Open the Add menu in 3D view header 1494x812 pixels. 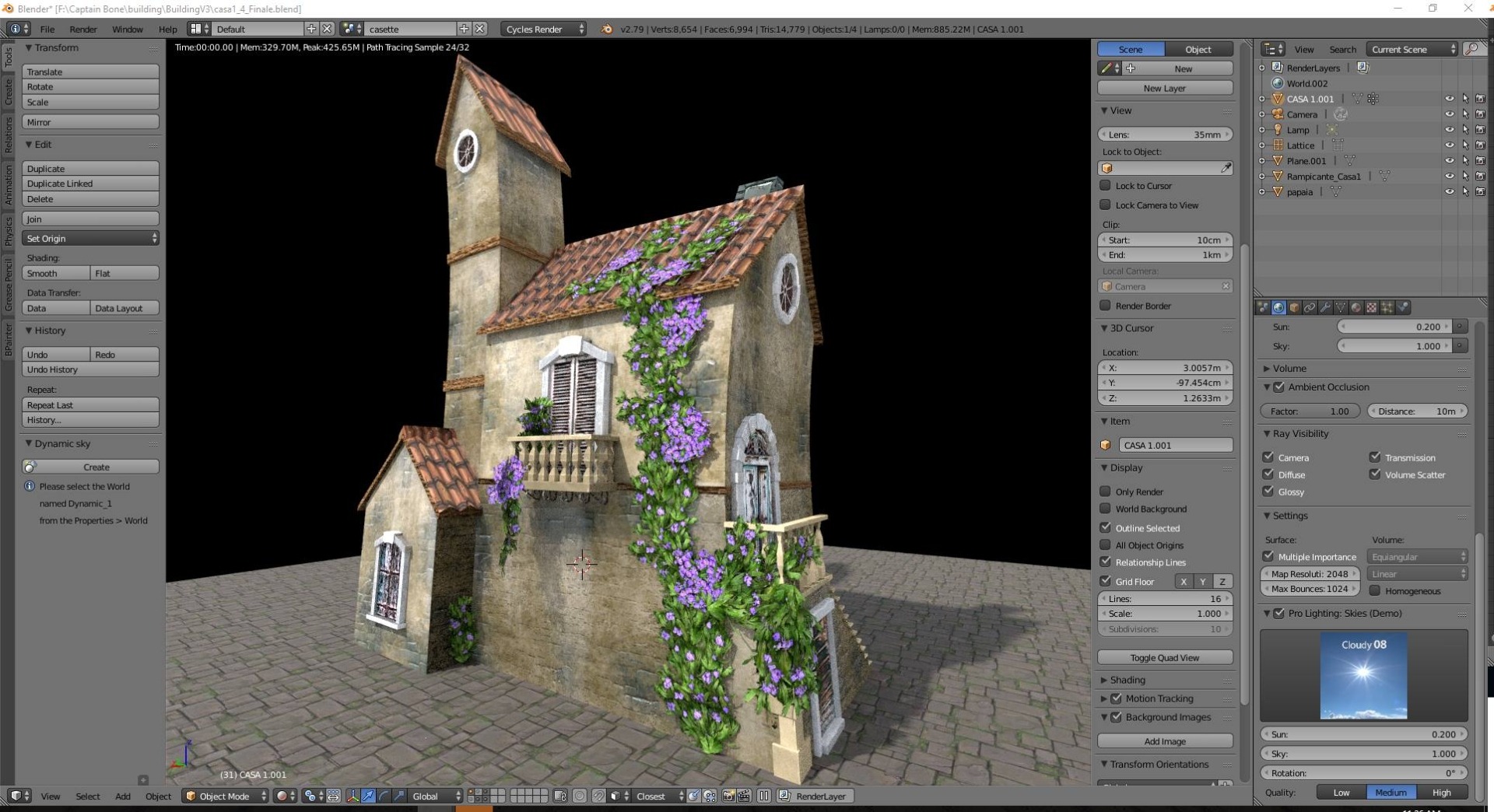(123, 796)
